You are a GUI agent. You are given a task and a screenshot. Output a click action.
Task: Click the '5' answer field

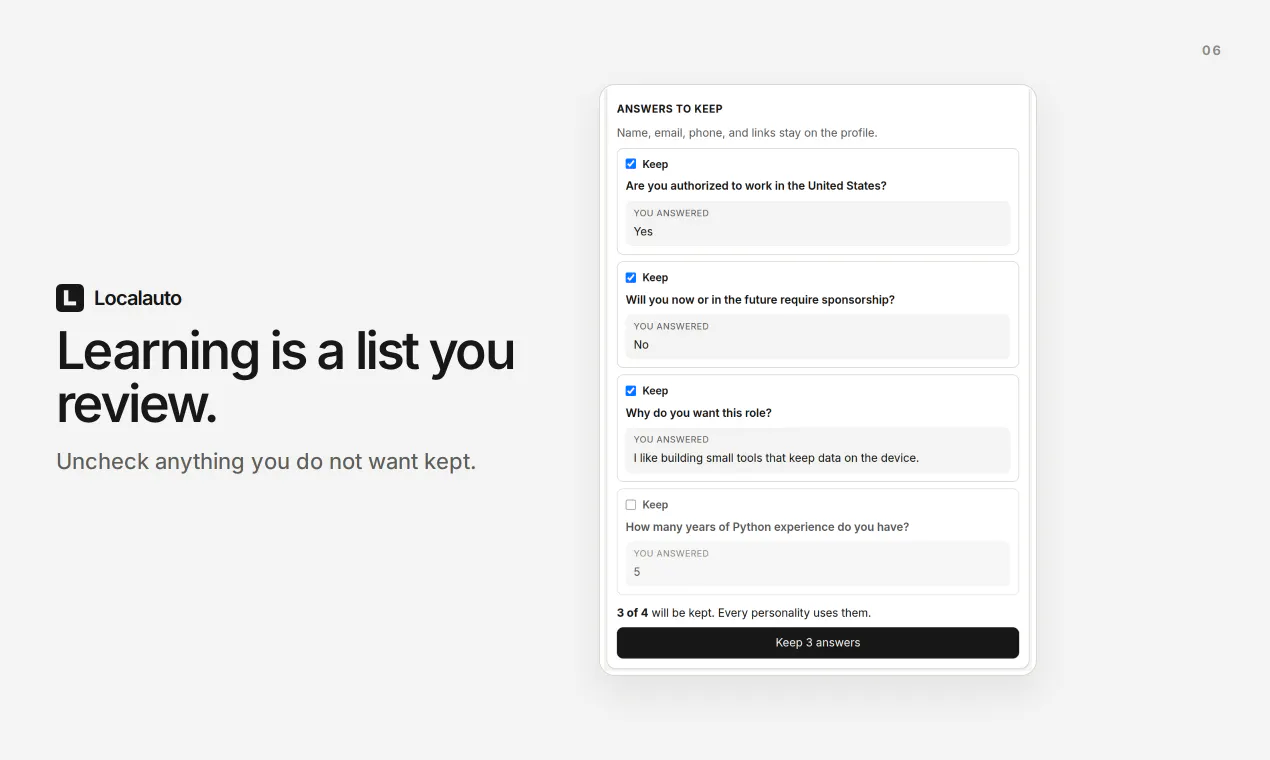[x=818, y=564]
